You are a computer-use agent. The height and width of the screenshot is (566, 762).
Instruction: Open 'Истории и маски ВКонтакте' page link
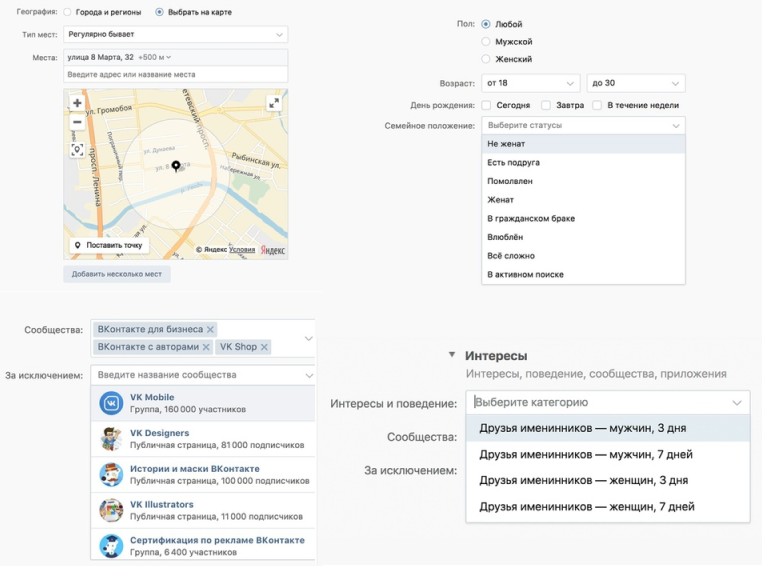(194, 469)
